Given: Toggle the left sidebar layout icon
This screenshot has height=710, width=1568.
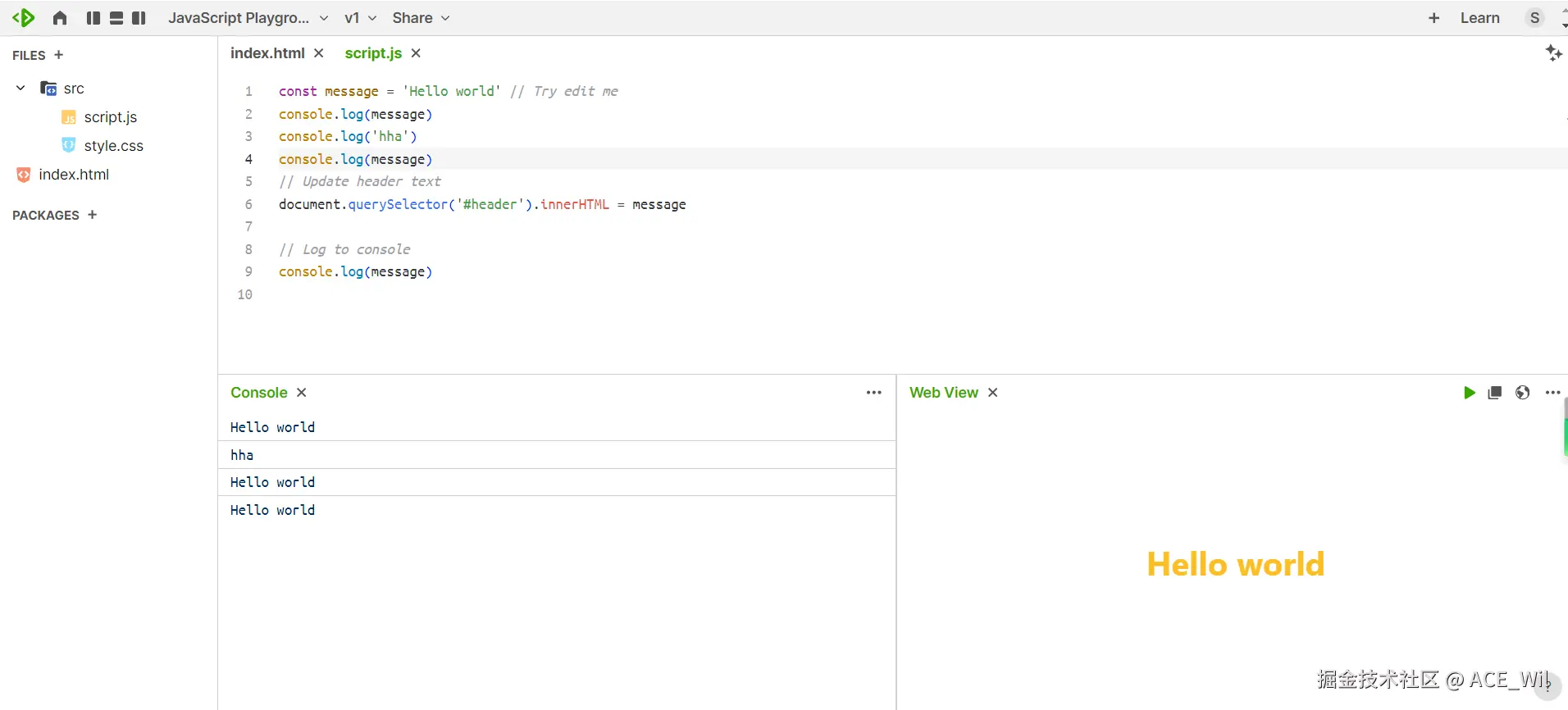Looking at the screenshot, I should (x=93, y=18).
